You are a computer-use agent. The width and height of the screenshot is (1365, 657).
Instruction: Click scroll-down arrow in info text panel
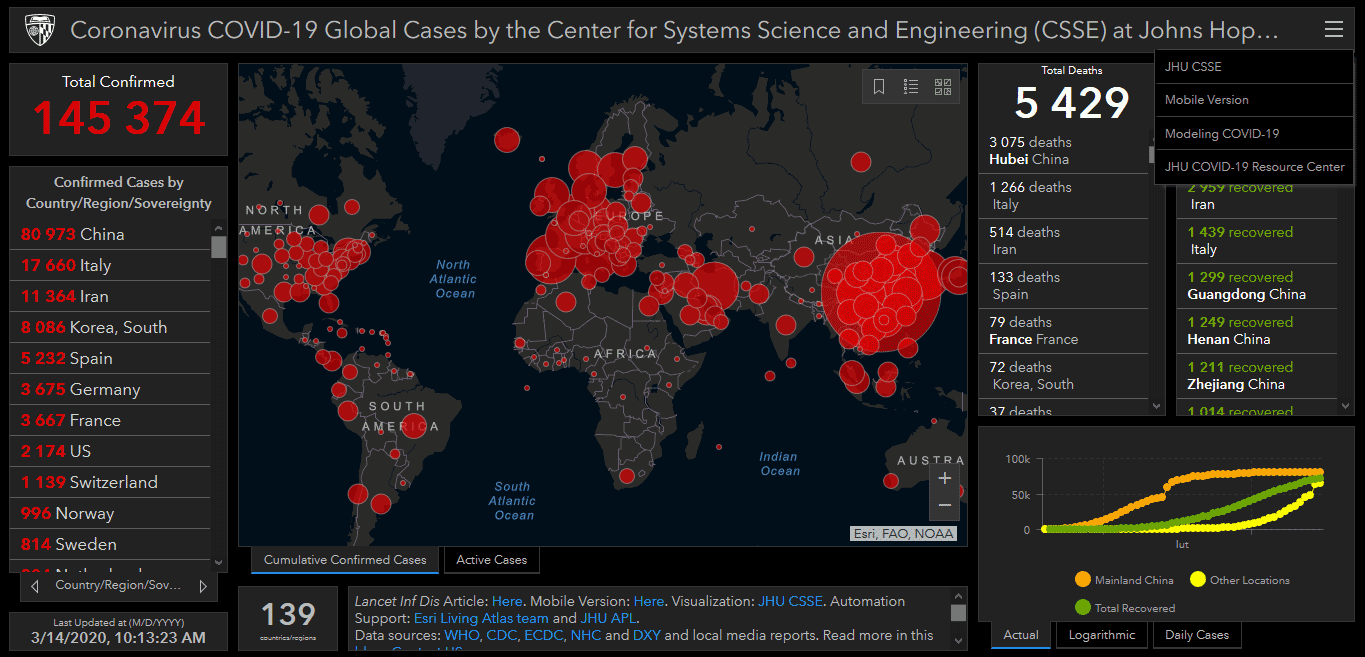coord(959,641)
